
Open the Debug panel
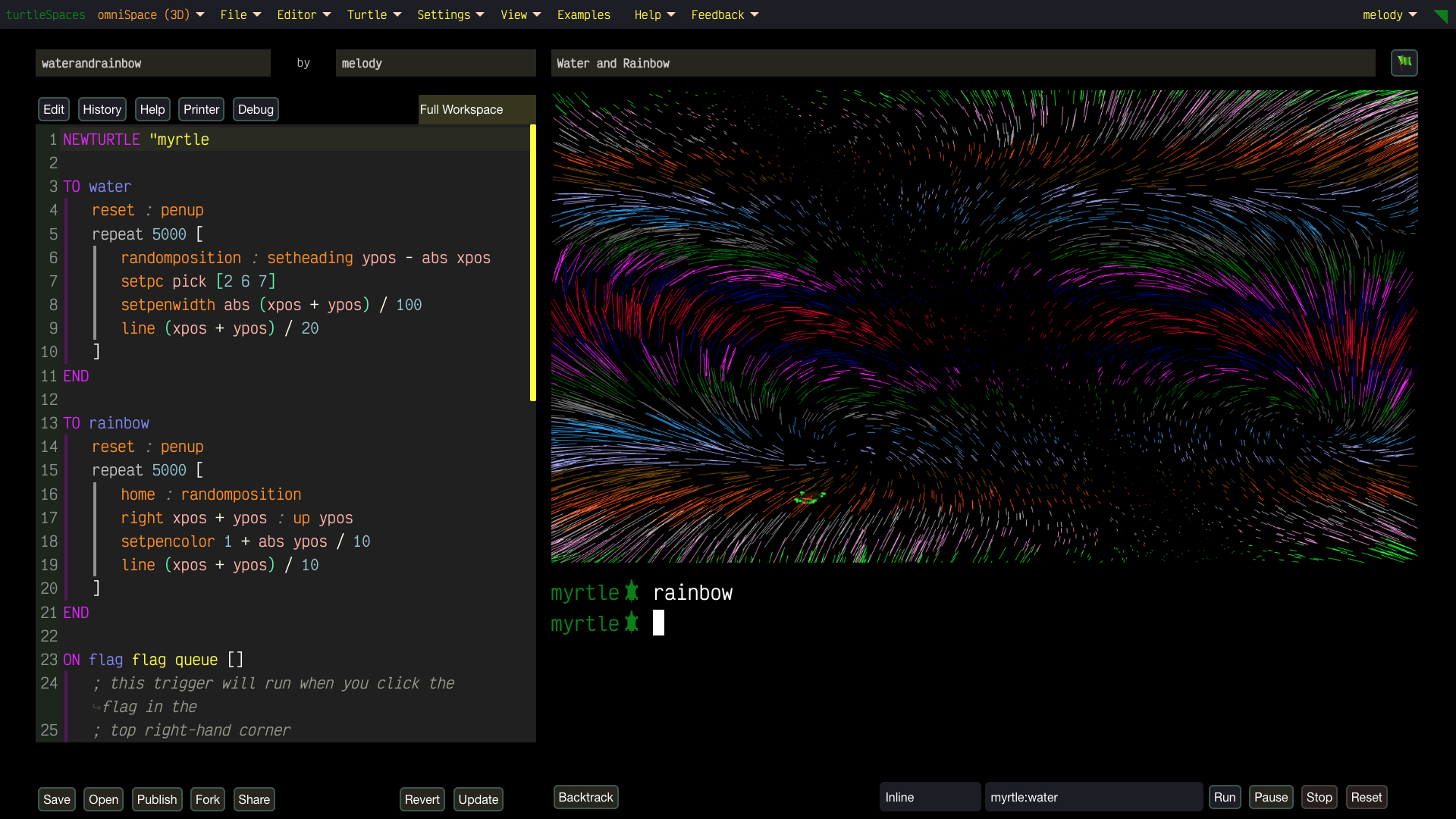click(256, 109)
